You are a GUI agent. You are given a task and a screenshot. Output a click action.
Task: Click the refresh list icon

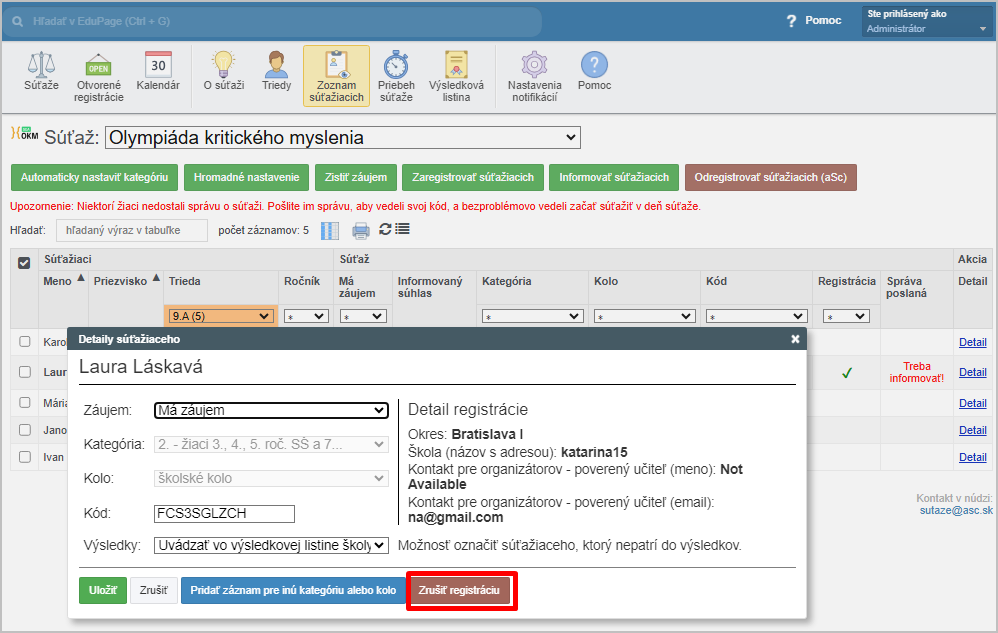385,229
